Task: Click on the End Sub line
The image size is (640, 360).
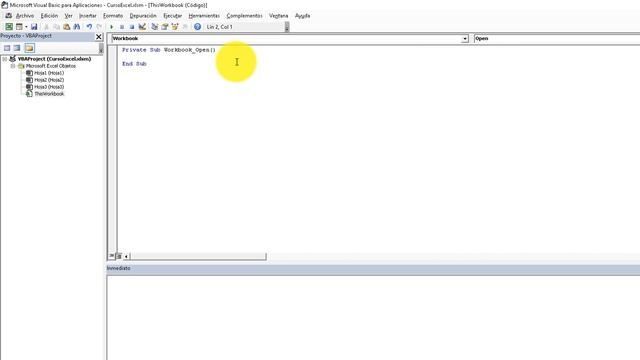Action: click(x=134, y=64)
